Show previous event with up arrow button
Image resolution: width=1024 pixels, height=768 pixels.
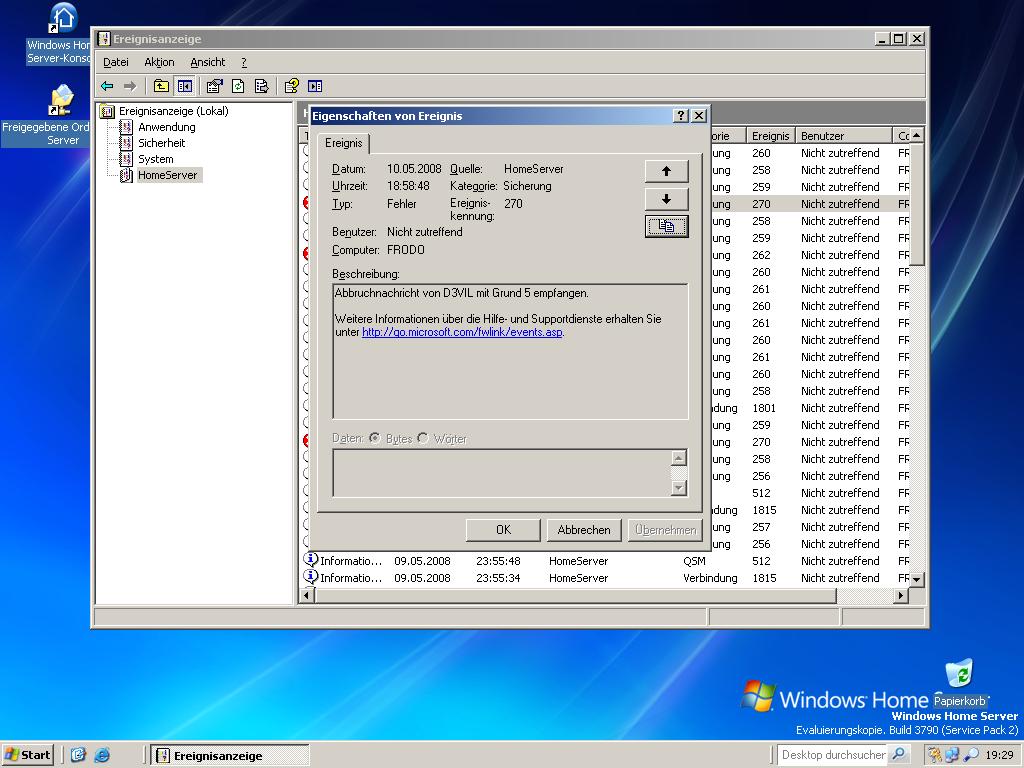666,171
